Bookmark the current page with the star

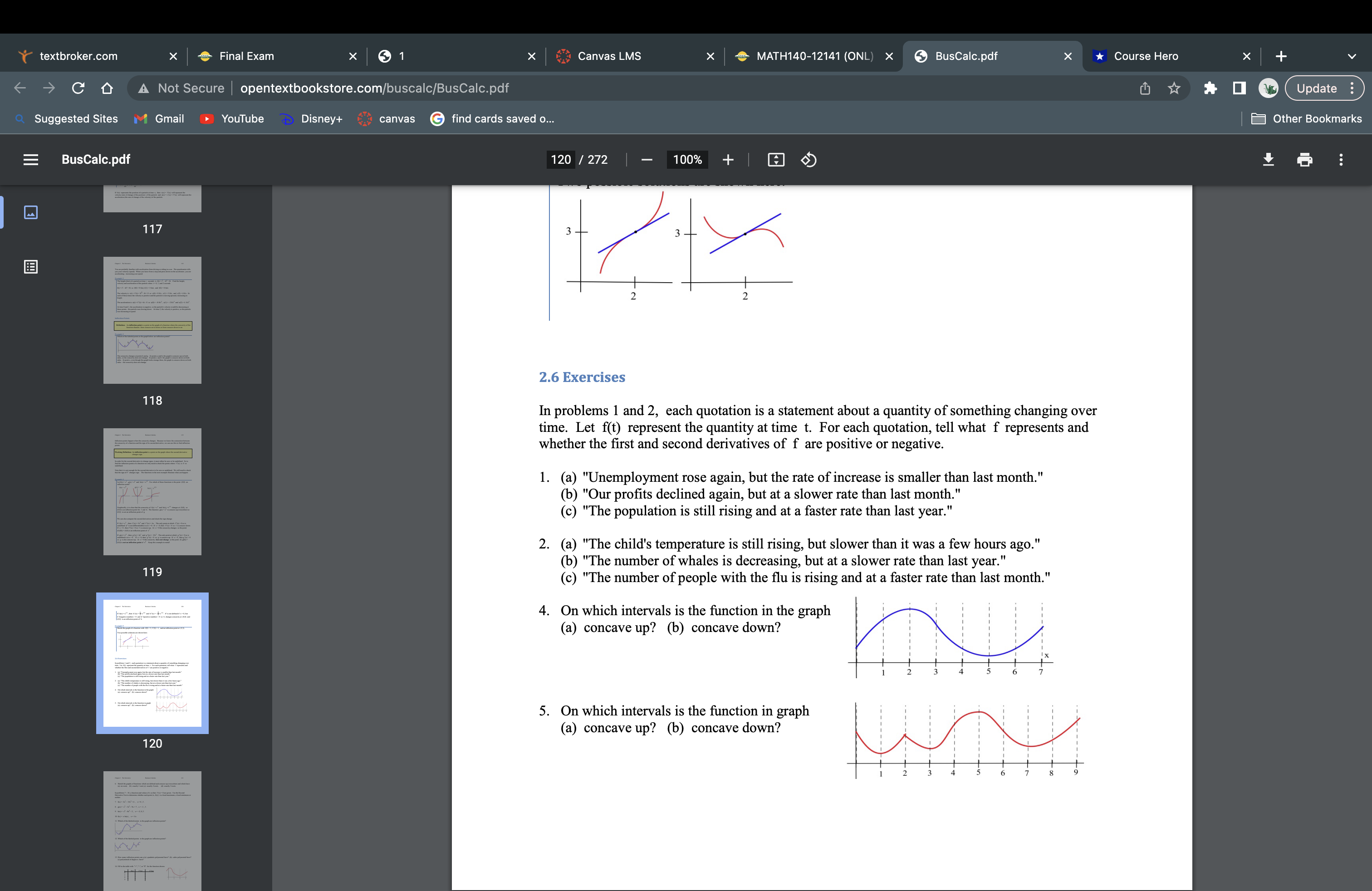click(x=1174, y=88)
